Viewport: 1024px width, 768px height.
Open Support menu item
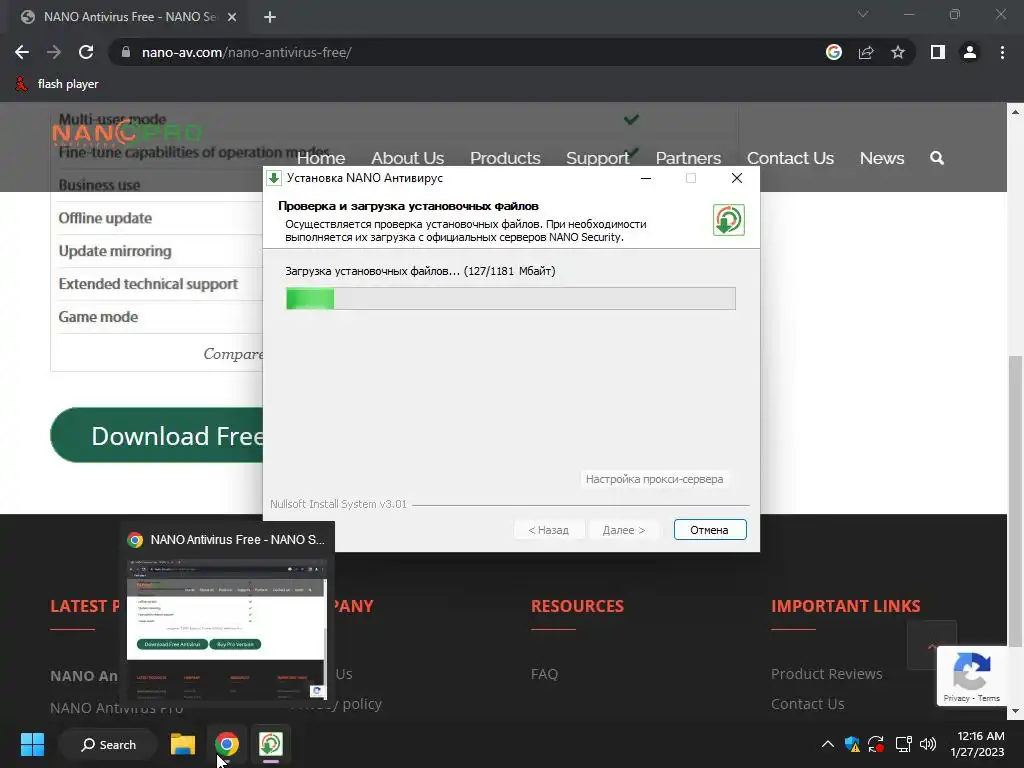(x=598, y=158)
